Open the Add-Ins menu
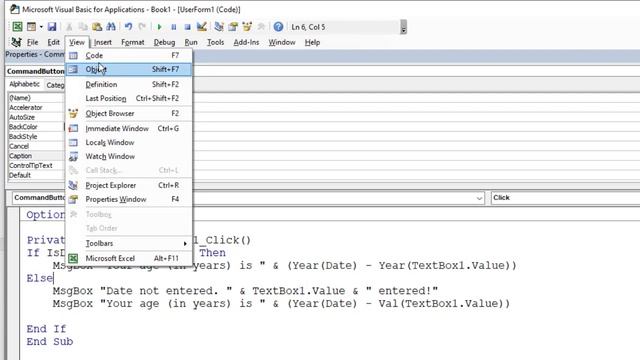Viewport: 640px width, 360px height. coord(246,42)
